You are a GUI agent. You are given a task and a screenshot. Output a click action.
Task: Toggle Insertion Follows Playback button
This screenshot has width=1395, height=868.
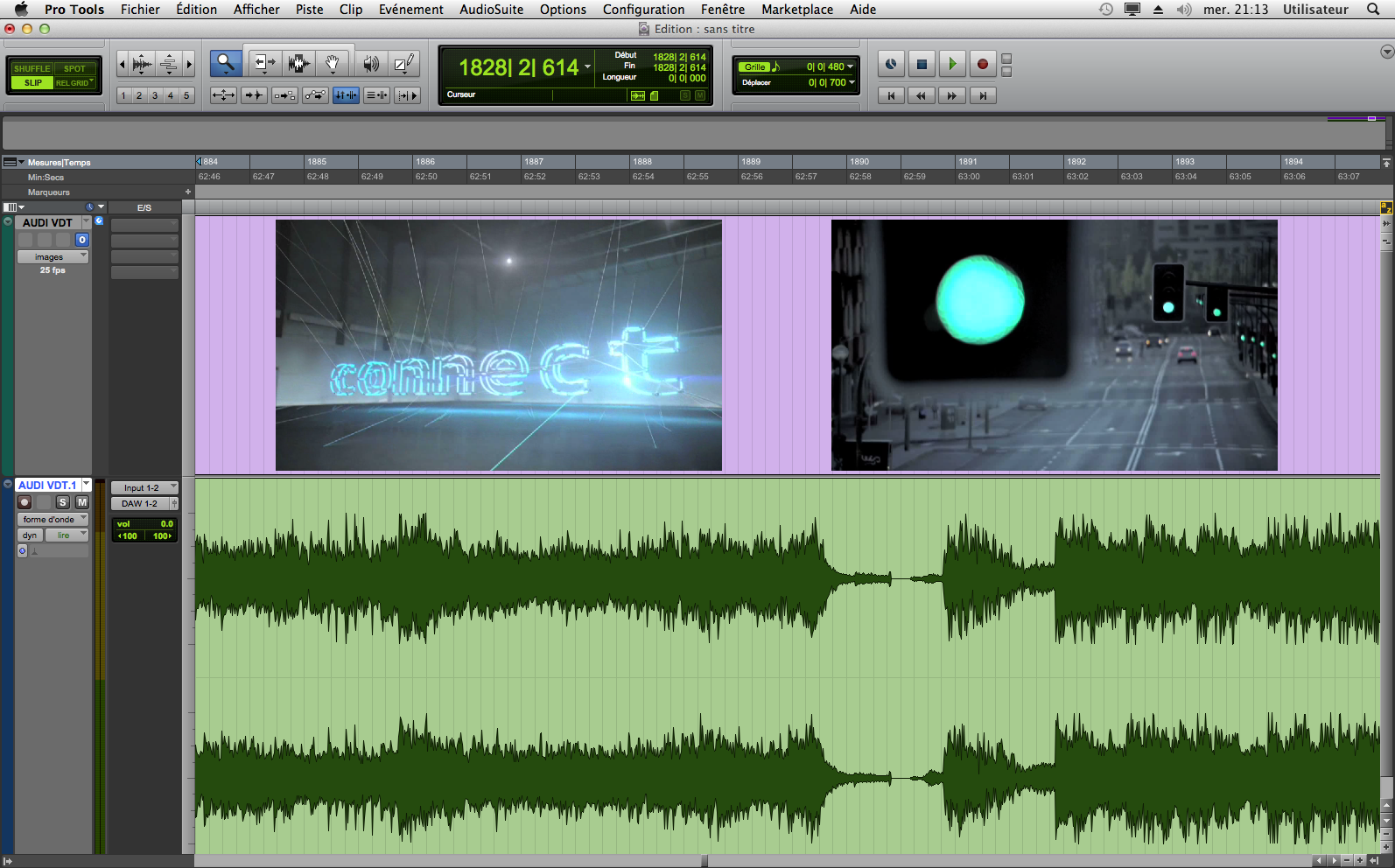click(x=407, y=95)
